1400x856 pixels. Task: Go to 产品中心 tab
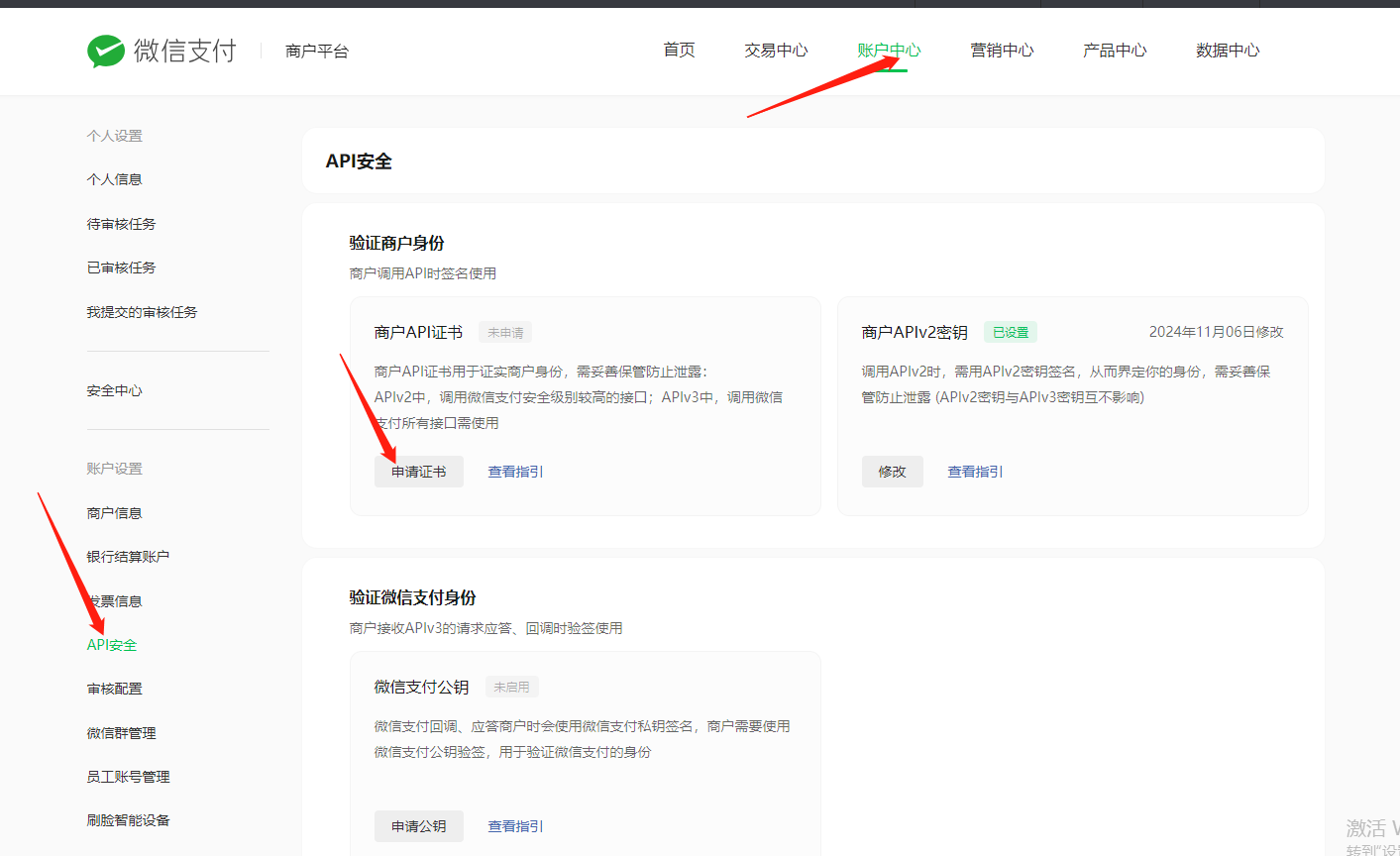point(1115,51)
